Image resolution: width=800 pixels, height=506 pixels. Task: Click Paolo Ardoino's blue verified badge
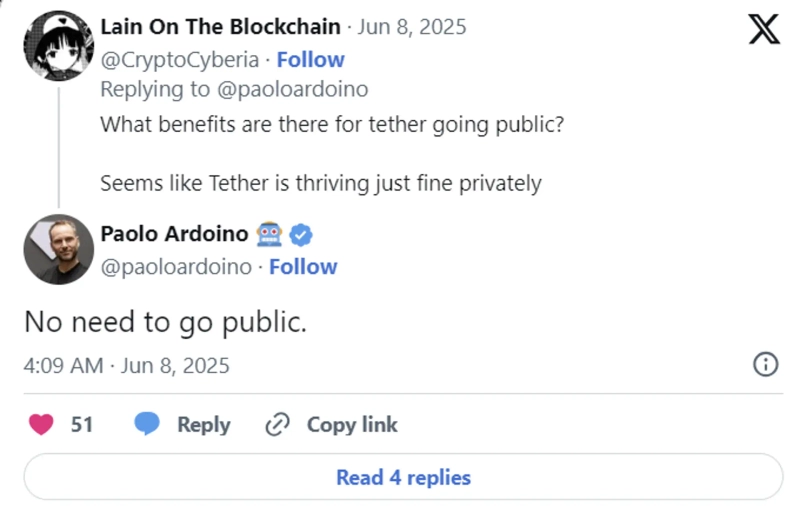tap(301, 235)
